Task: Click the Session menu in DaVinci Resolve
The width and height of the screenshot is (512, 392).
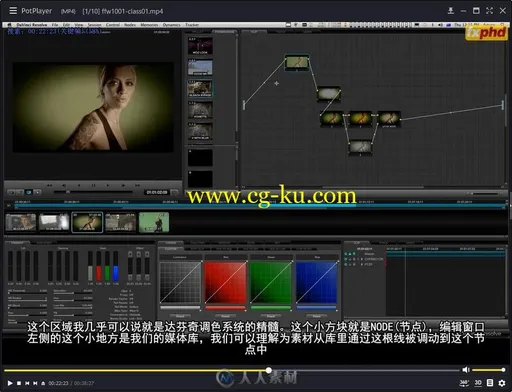Action: 94,25
